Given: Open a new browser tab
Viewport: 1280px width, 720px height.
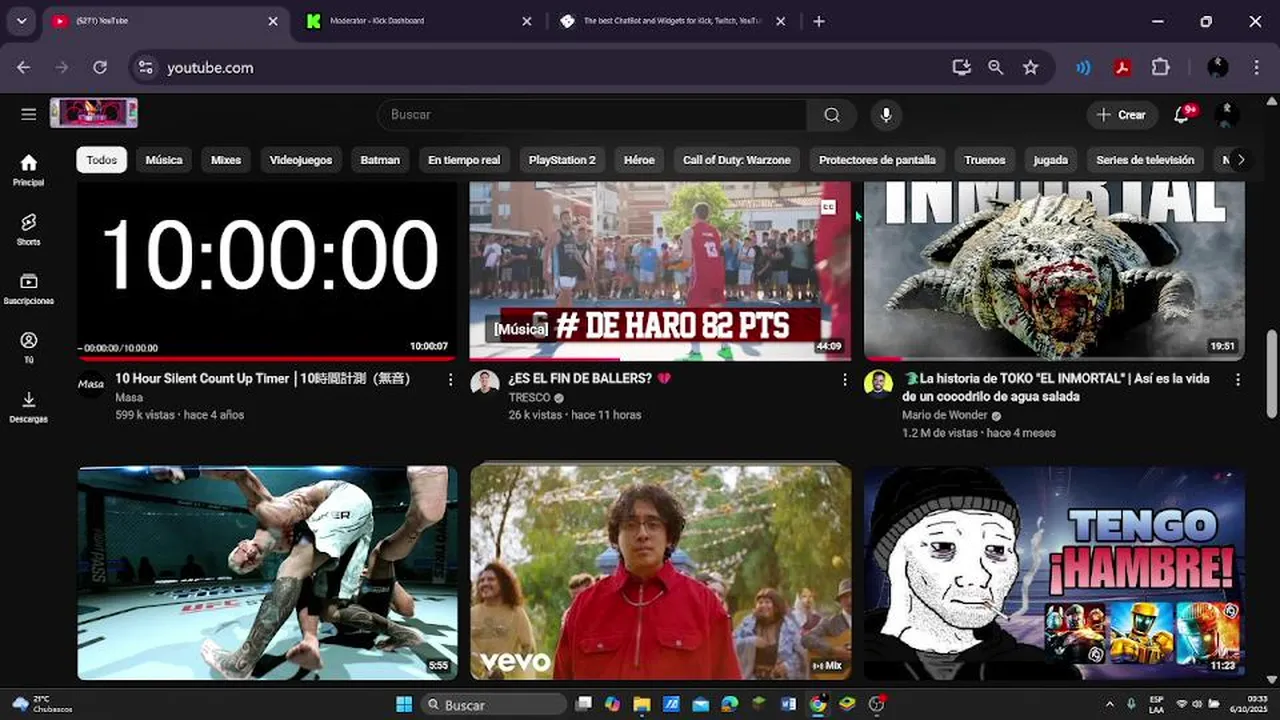Looking at the screenshot, I should coord(819,21).
